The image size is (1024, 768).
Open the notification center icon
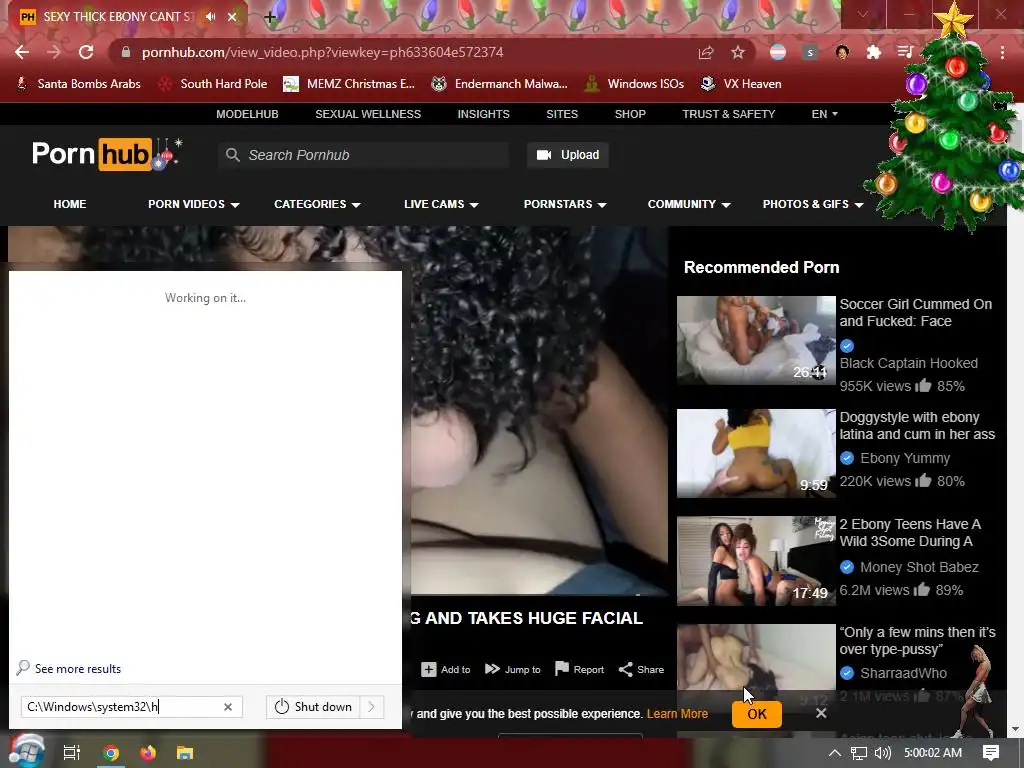pyautogui.click(x=991, y=753)
